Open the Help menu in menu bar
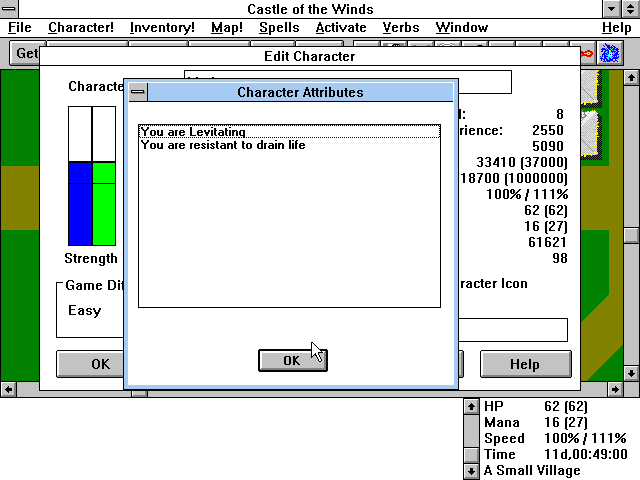Viewport: 640px width, 480px height. point(616,27)
